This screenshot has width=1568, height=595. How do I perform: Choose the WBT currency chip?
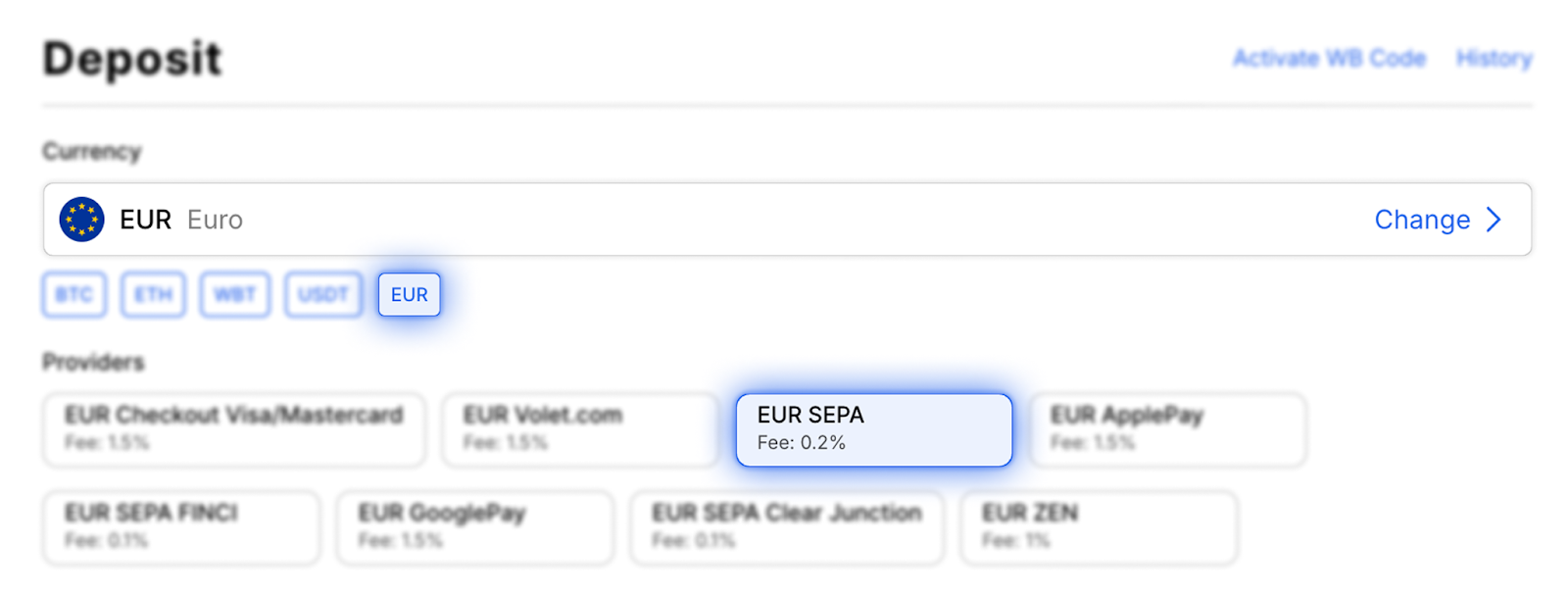235,295
